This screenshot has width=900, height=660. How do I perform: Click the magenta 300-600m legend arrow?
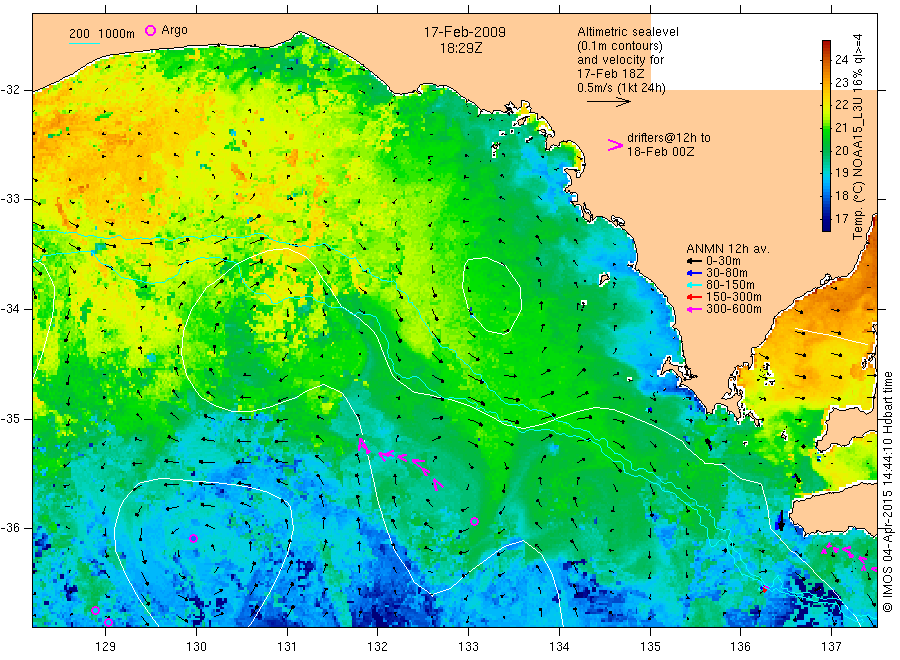coord(694,309)
